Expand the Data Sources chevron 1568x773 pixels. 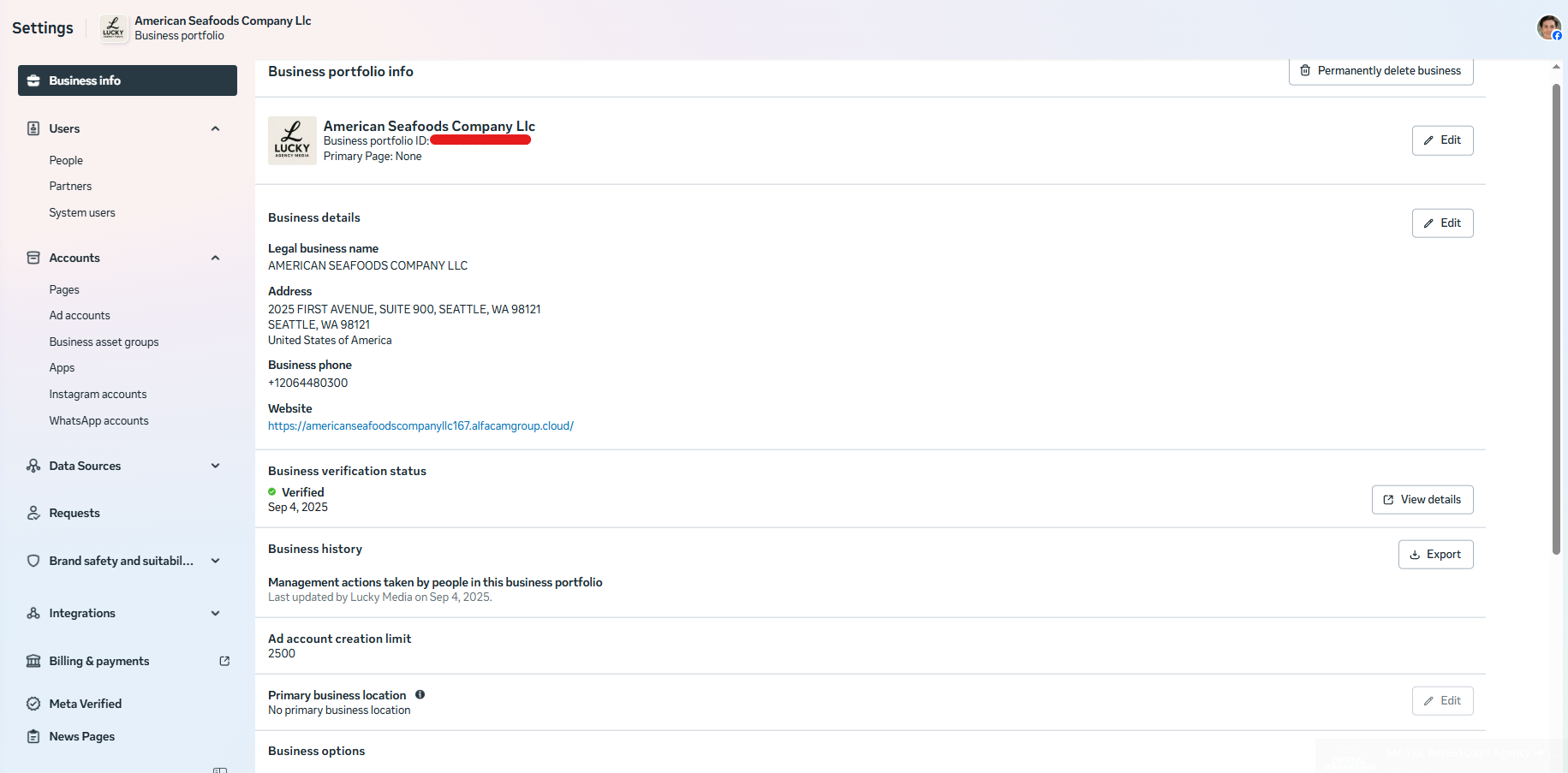point(215,466)
